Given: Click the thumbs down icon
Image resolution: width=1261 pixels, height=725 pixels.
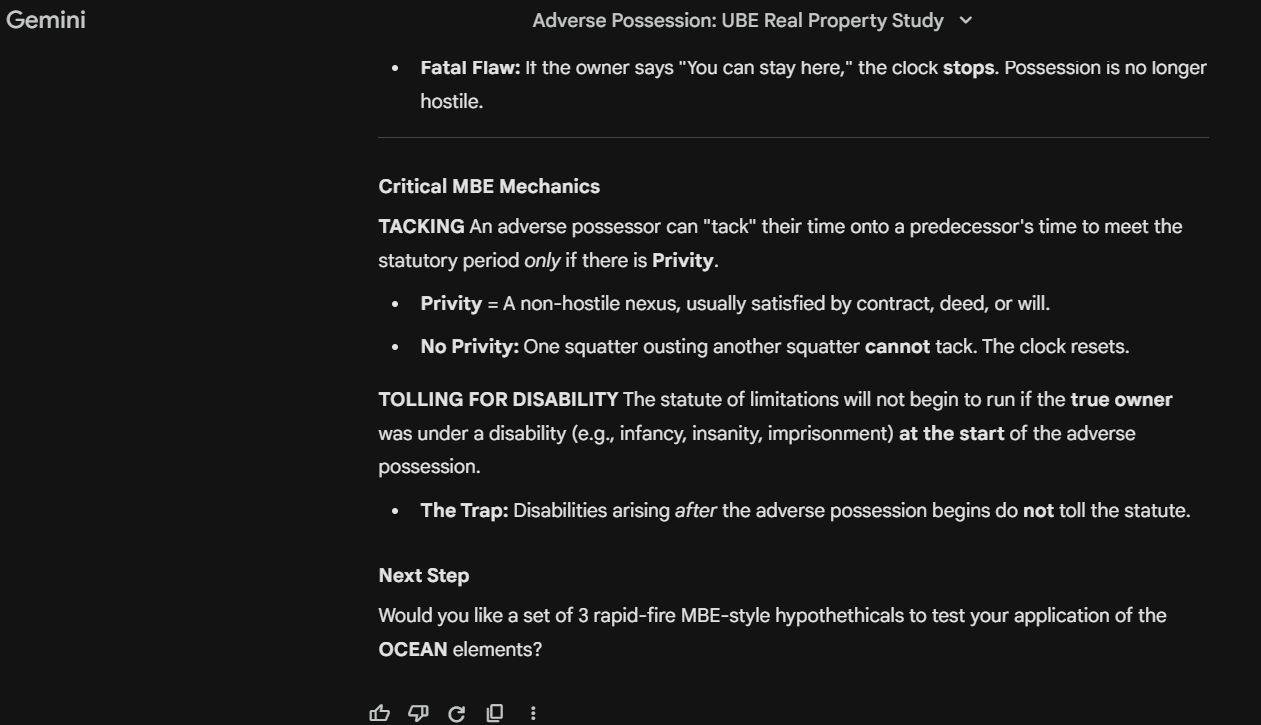Looking at the screenshot, I should pyautogui.click(x=419, y=713).
